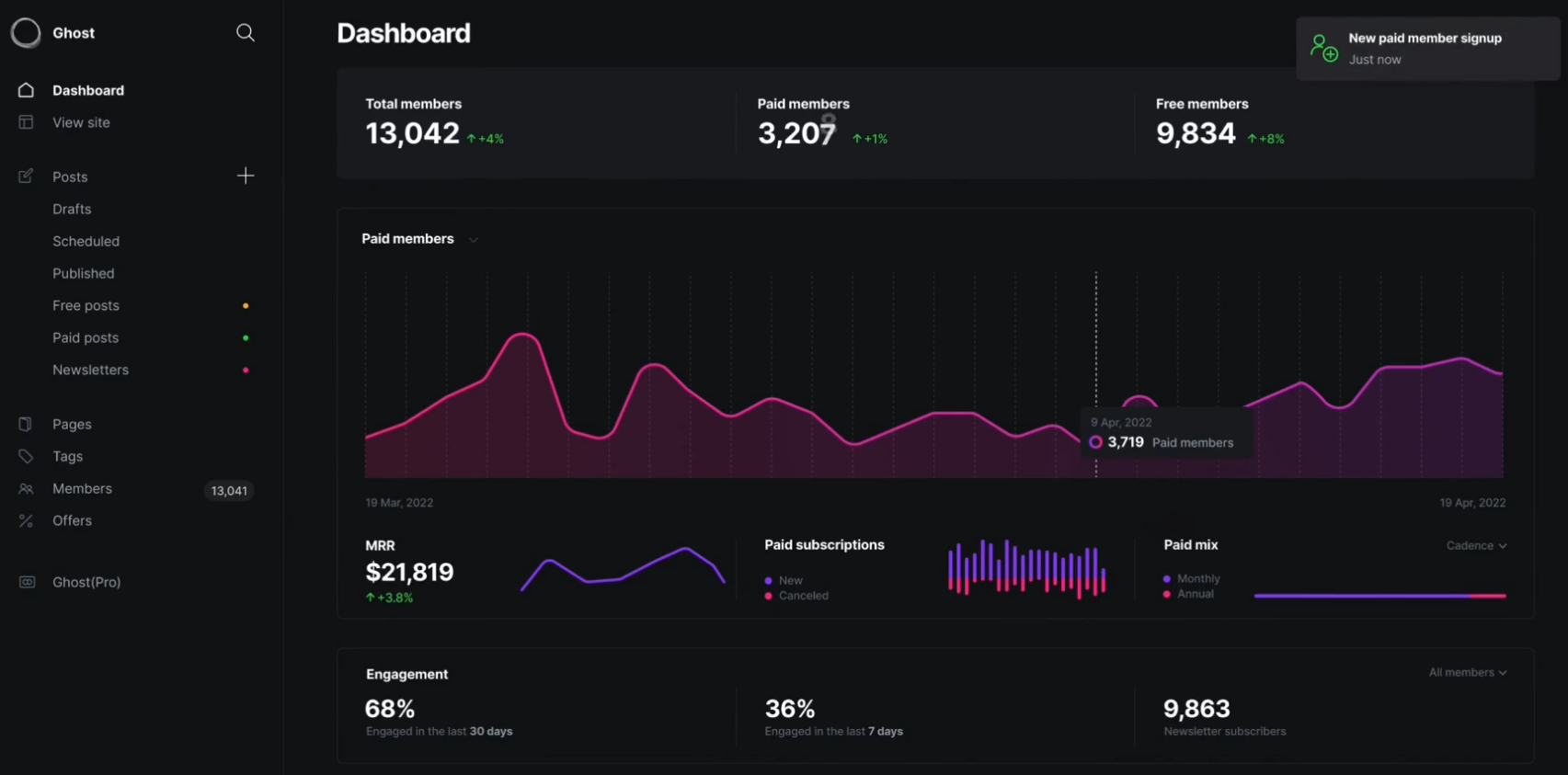Image resolution: width=1568 pixels, height=775 pixels.
Task: Click the Pages document icon
Action: click(26, 424)
